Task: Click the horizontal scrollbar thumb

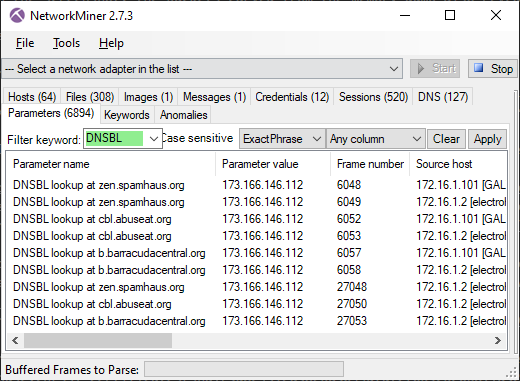Action: click(98, 341)
